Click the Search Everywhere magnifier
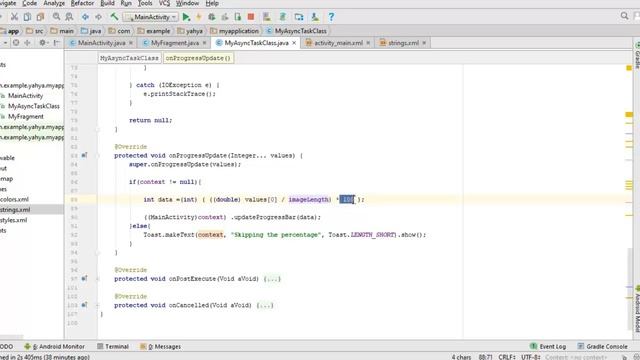 pos(624,16)
